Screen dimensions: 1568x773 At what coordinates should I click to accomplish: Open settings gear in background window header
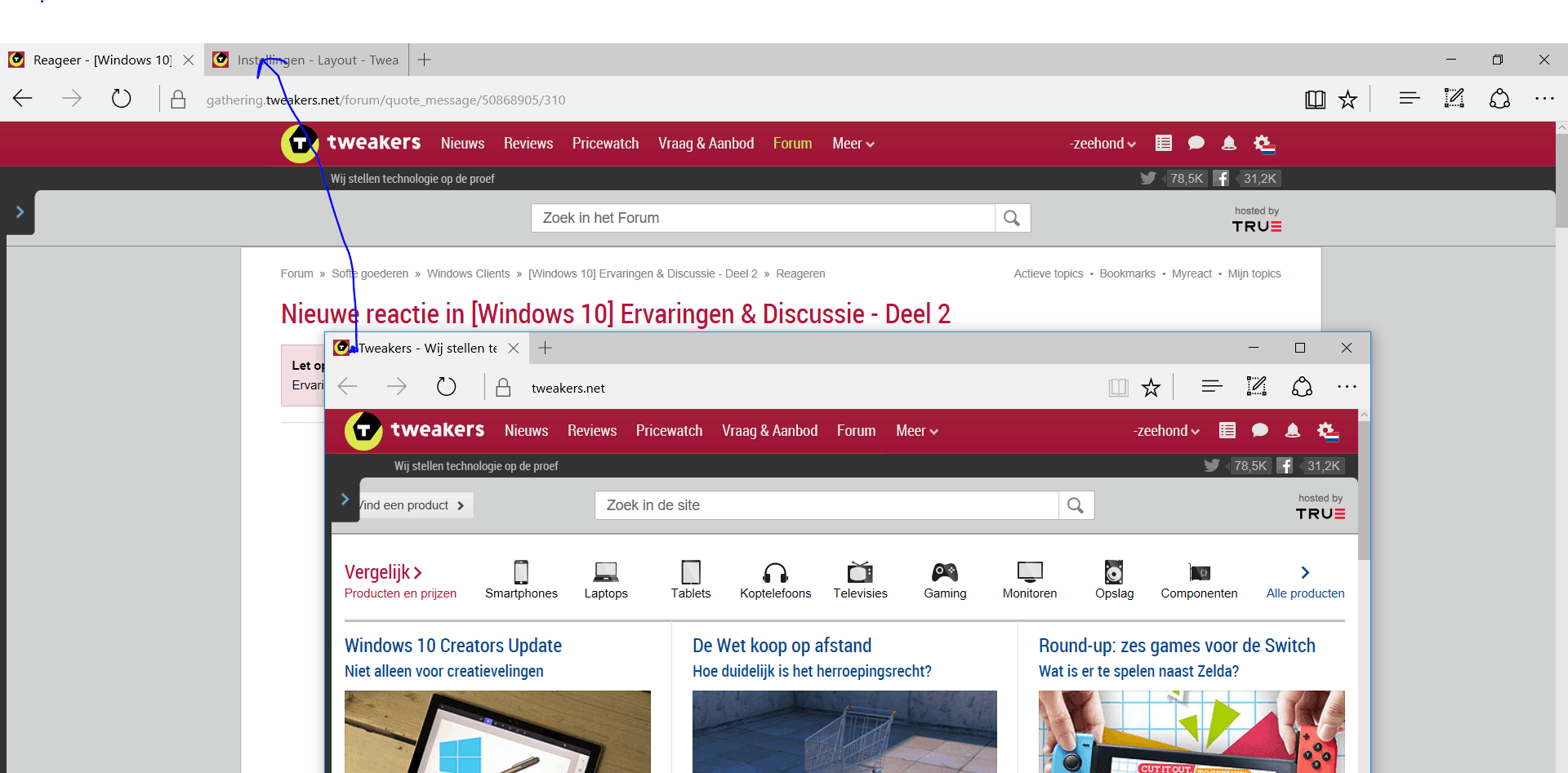[1263, 144]
